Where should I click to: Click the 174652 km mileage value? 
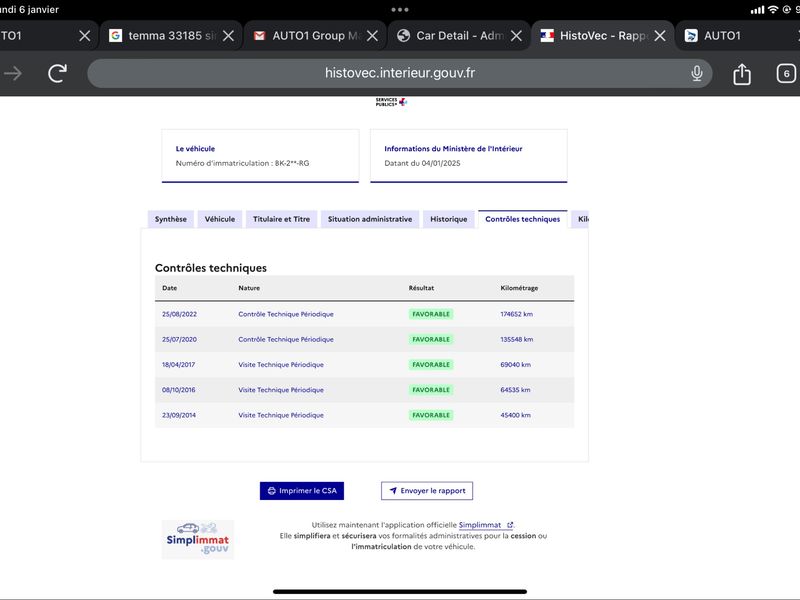[516, 314]
